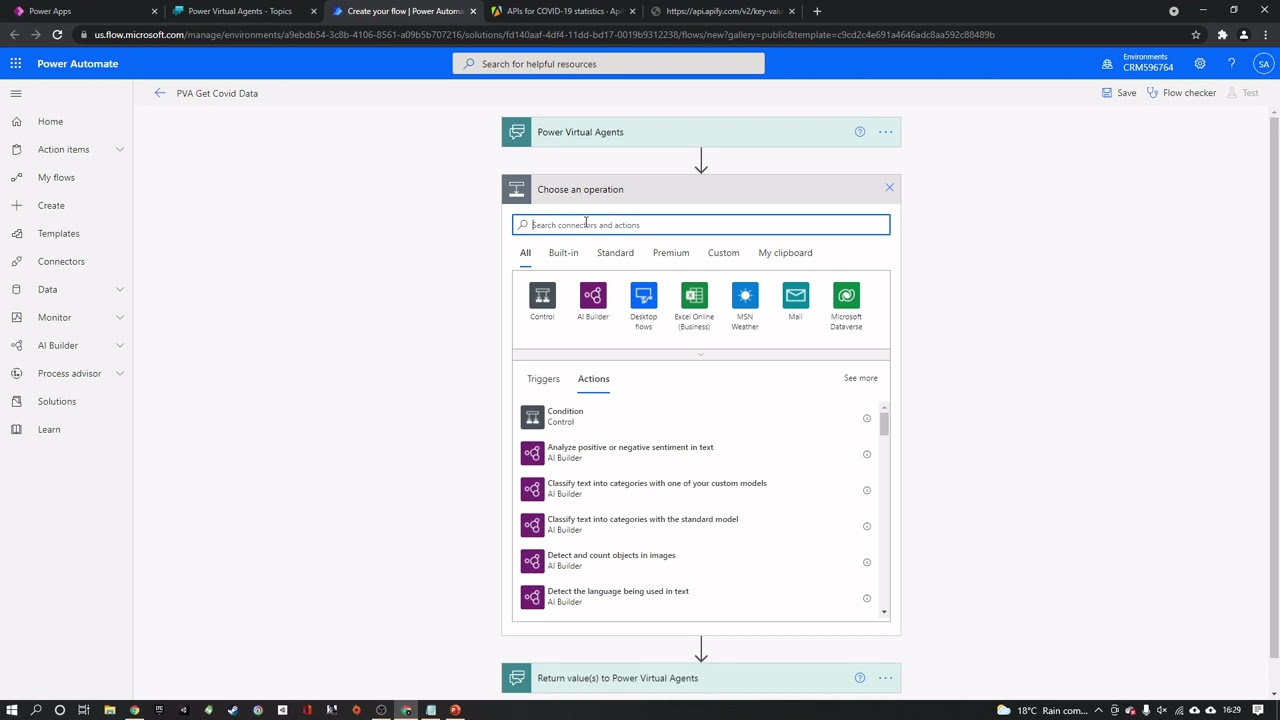Select Excel Online (Business) connector

[x=694, y=296]
